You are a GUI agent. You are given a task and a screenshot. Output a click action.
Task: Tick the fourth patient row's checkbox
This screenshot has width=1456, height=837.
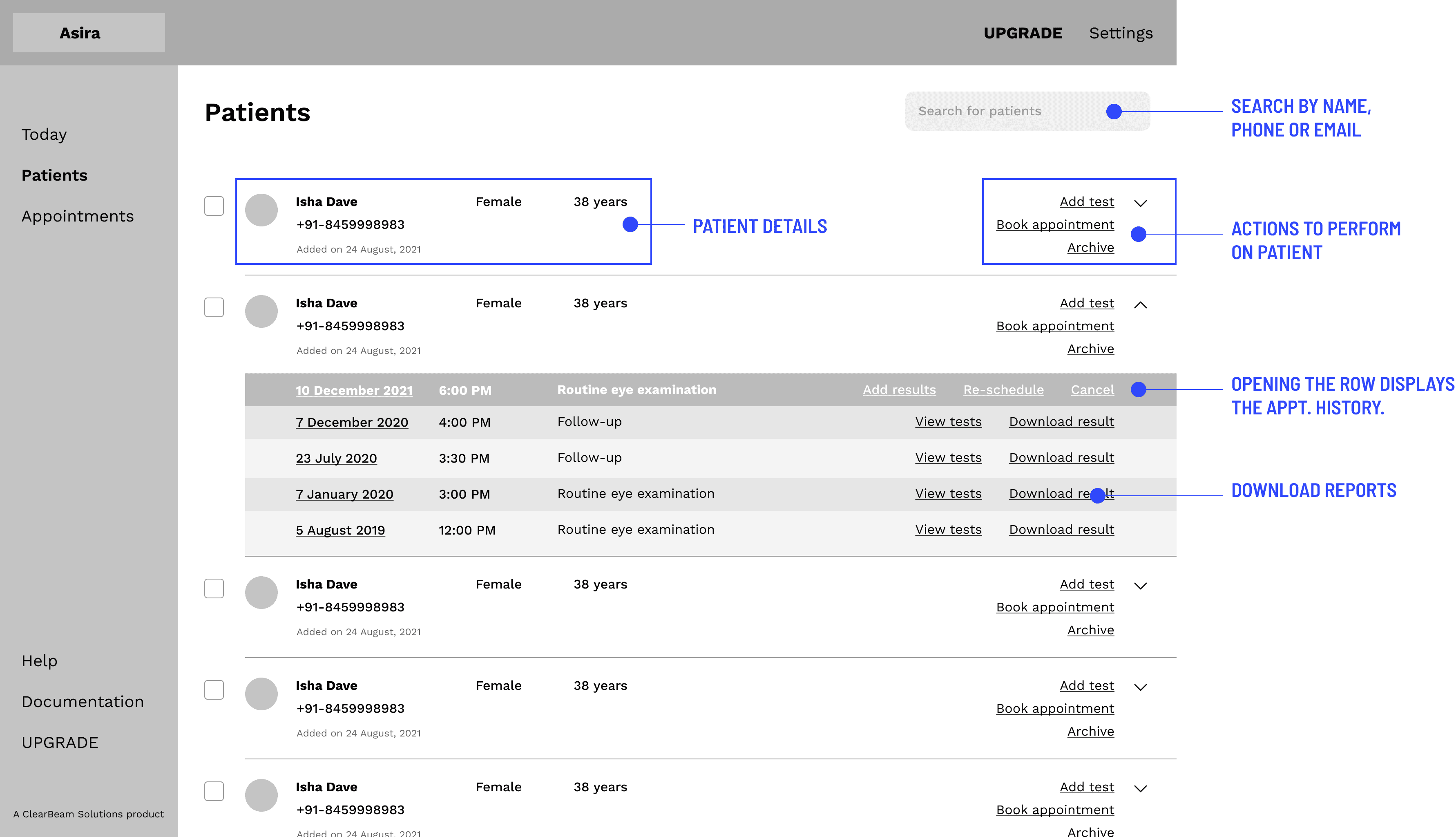click(214, 689)
